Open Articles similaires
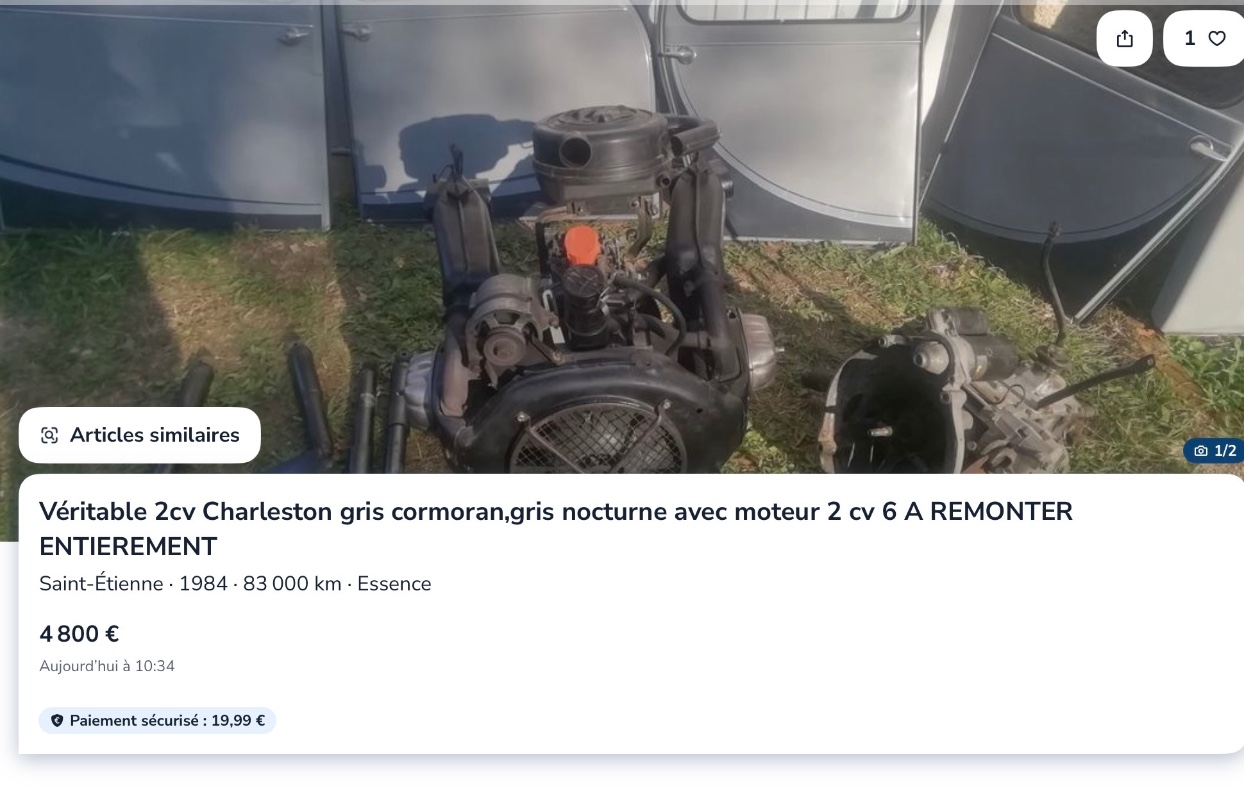 140,435
